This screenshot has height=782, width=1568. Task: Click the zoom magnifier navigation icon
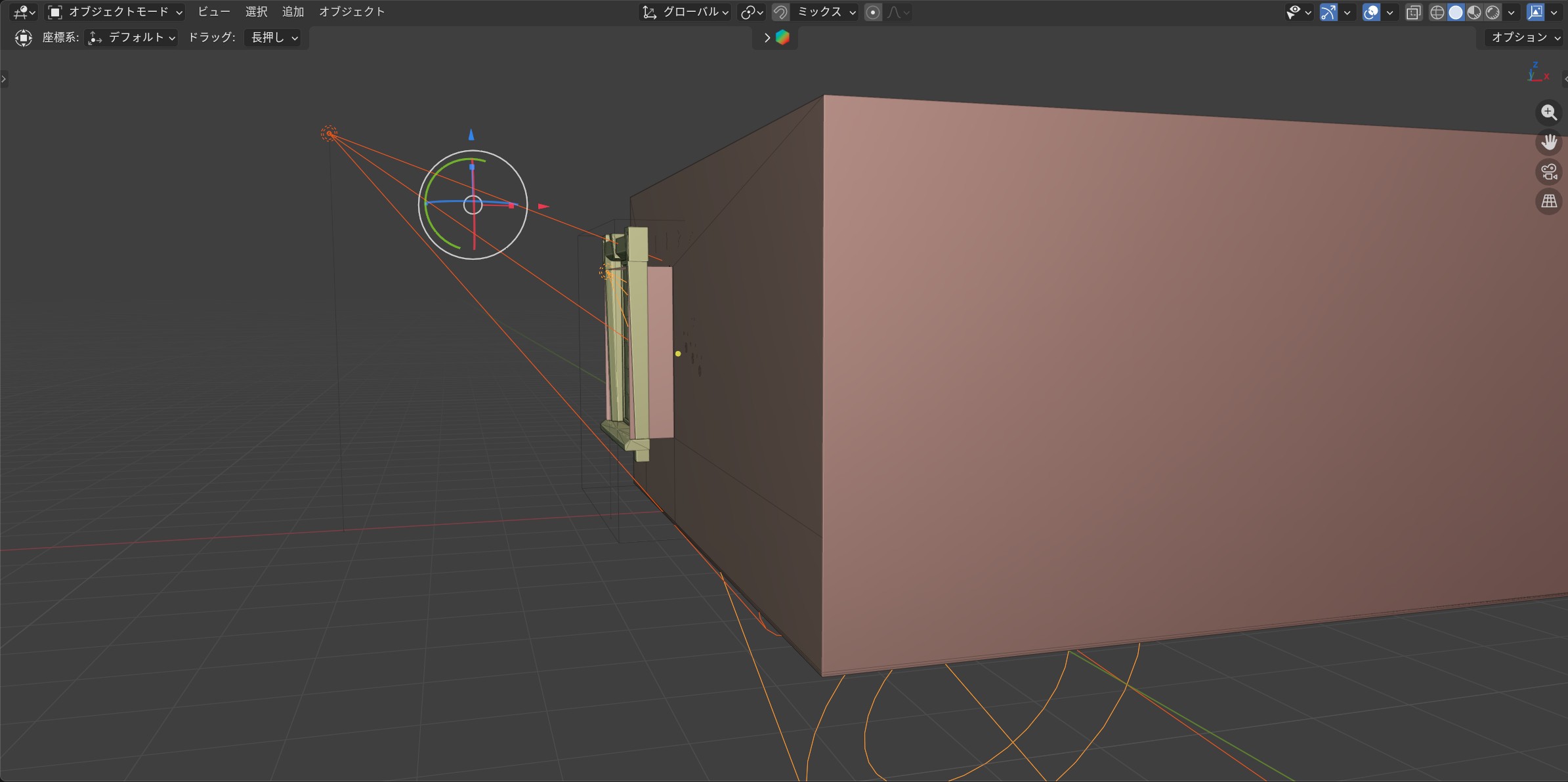click(1549, 113)
